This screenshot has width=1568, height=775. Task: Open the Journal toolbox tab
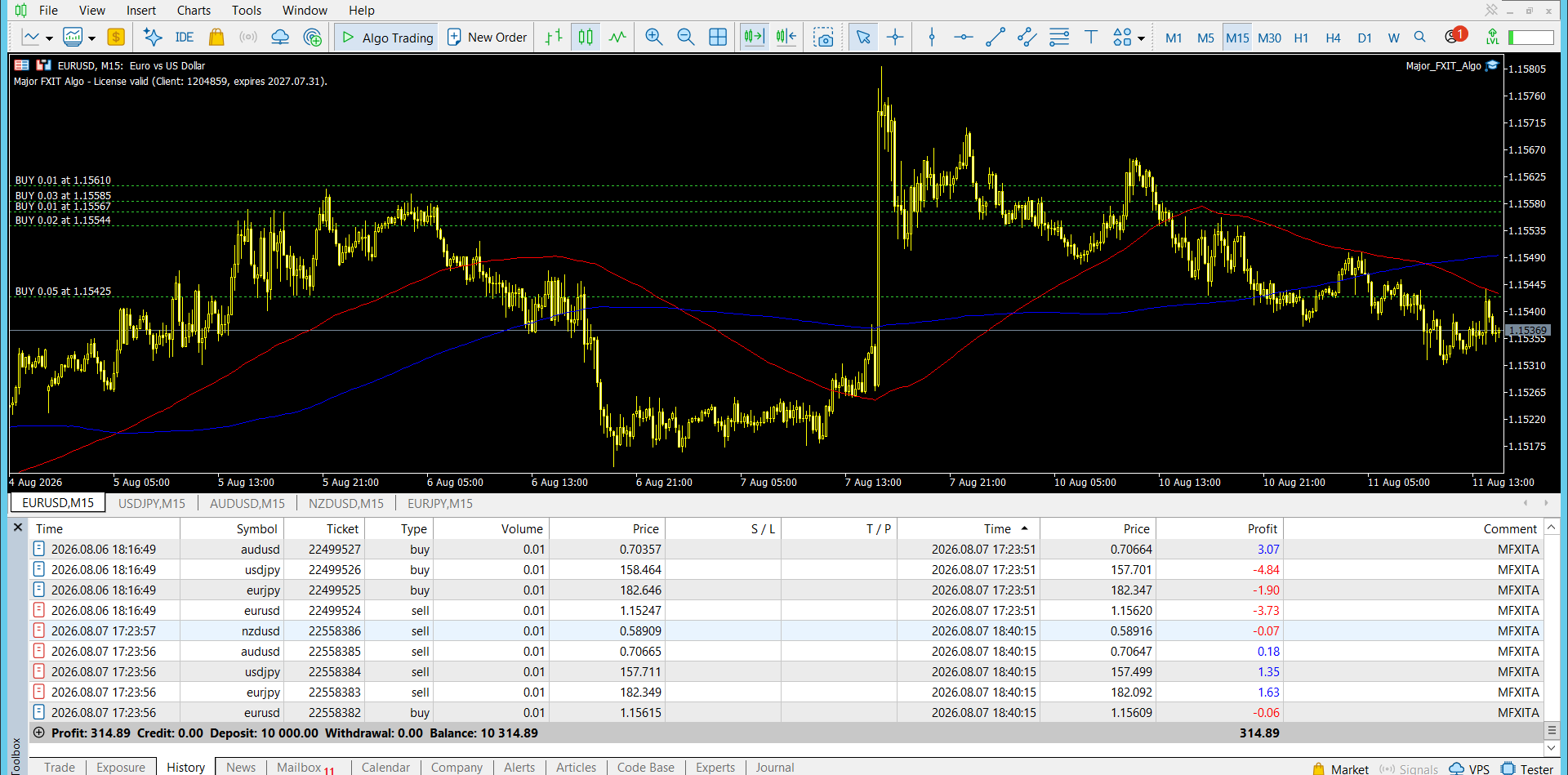[x=774, y=767]
